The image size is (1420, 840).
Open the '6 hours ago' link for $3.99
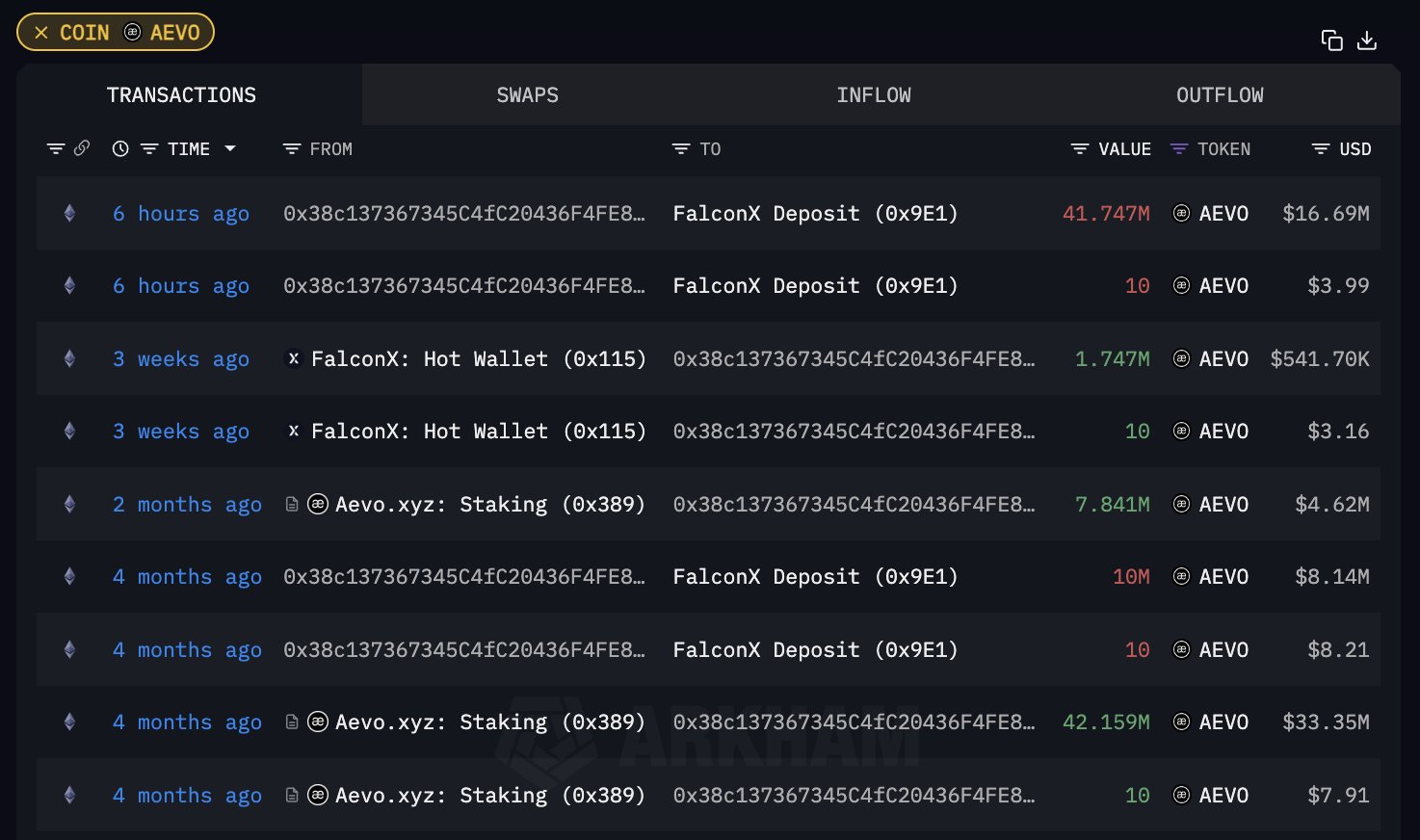coord(181,286)
